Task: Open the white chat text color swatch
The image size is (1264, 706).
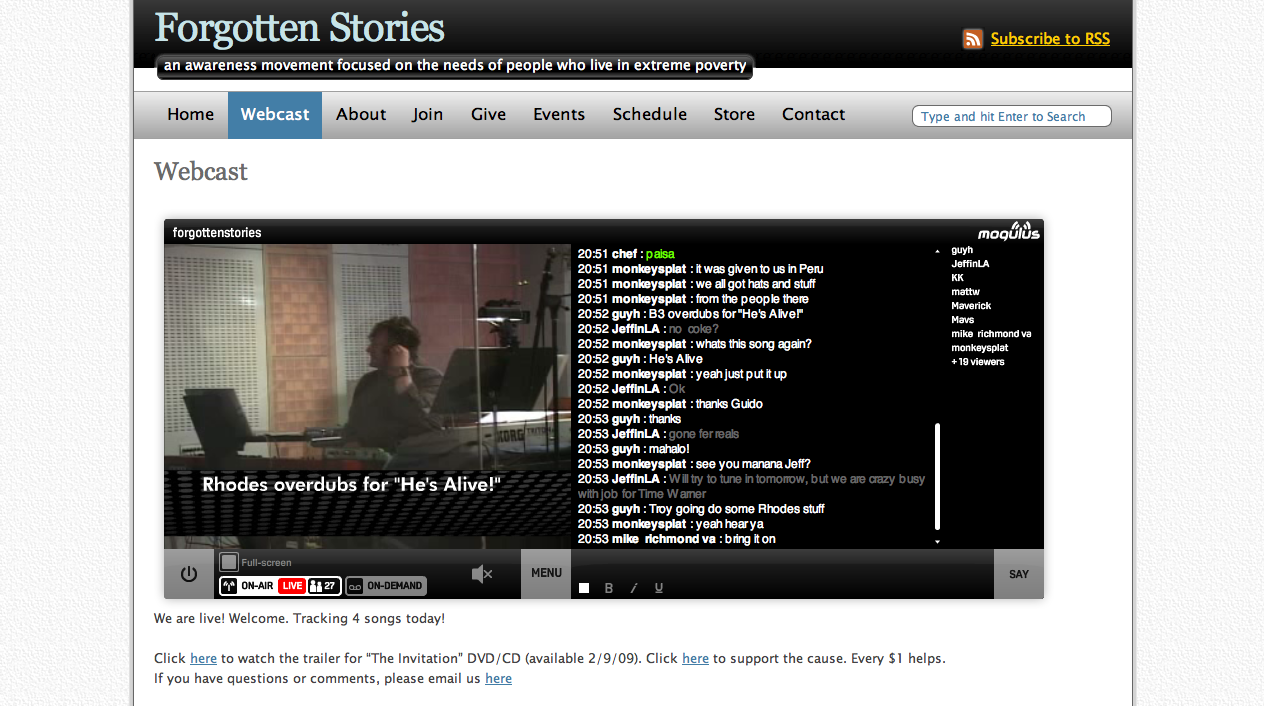Action: click(x=584, y=588)
